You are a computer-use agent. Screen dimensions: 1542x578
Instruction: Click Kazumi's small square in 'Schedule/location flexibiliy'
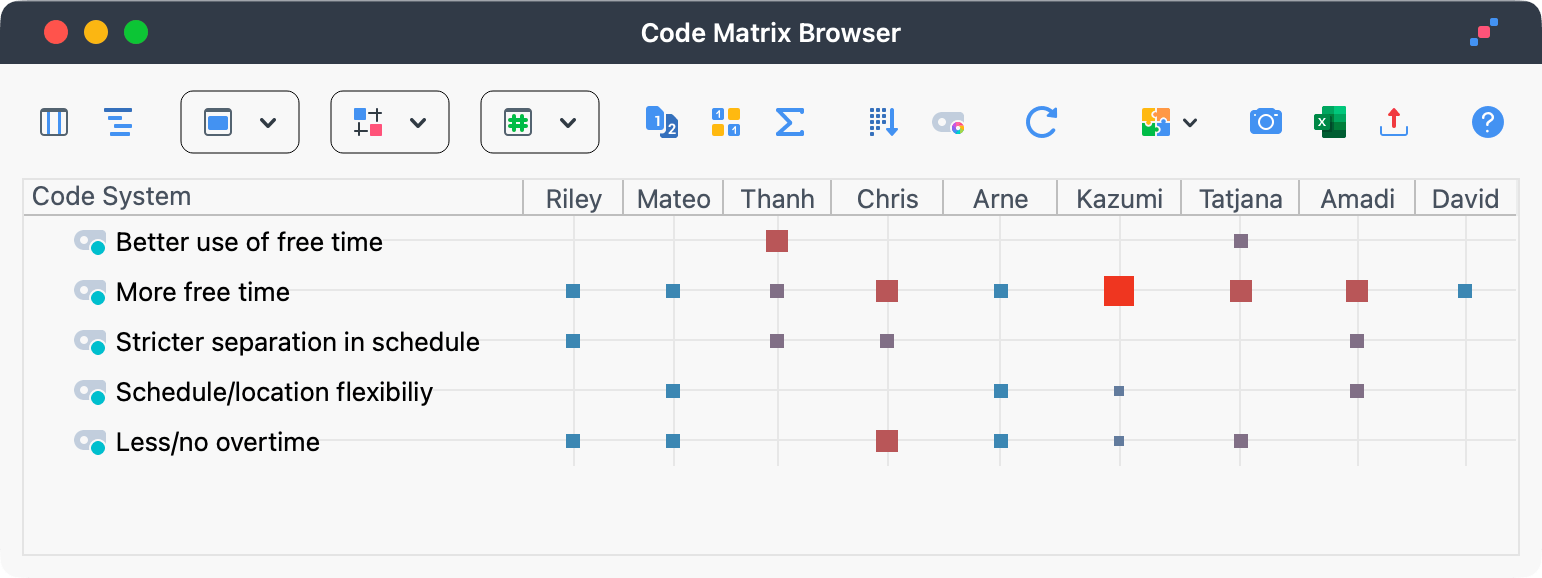[x=1119, y=391]
